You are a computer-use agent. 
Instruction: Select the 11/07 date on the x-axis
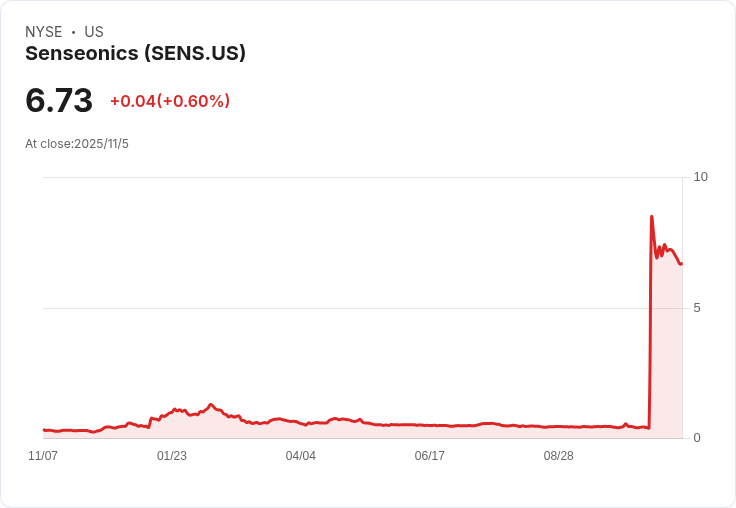(43, 456)
